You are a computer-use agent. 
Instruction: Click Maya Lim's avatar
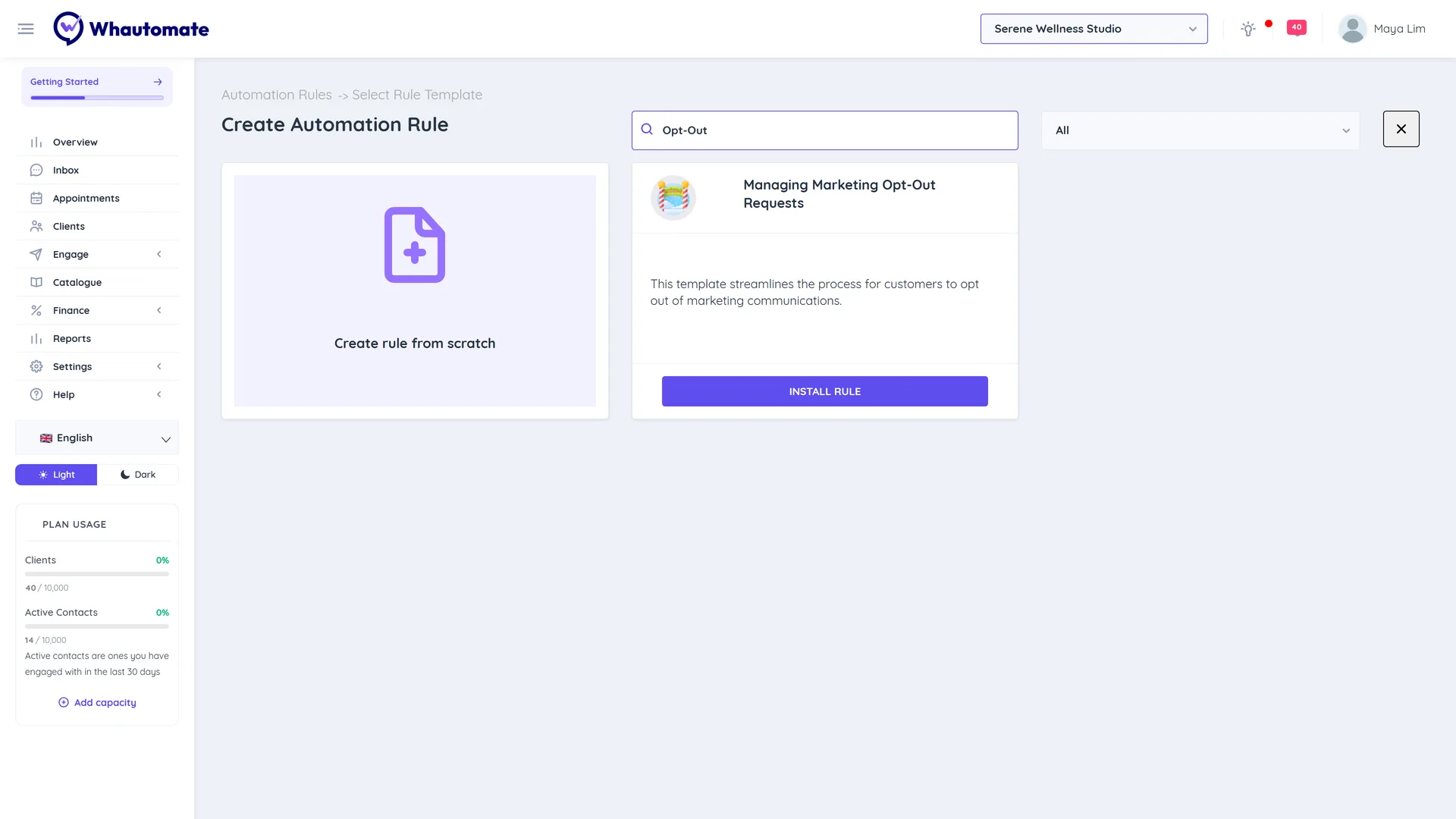pos(1352,29)
